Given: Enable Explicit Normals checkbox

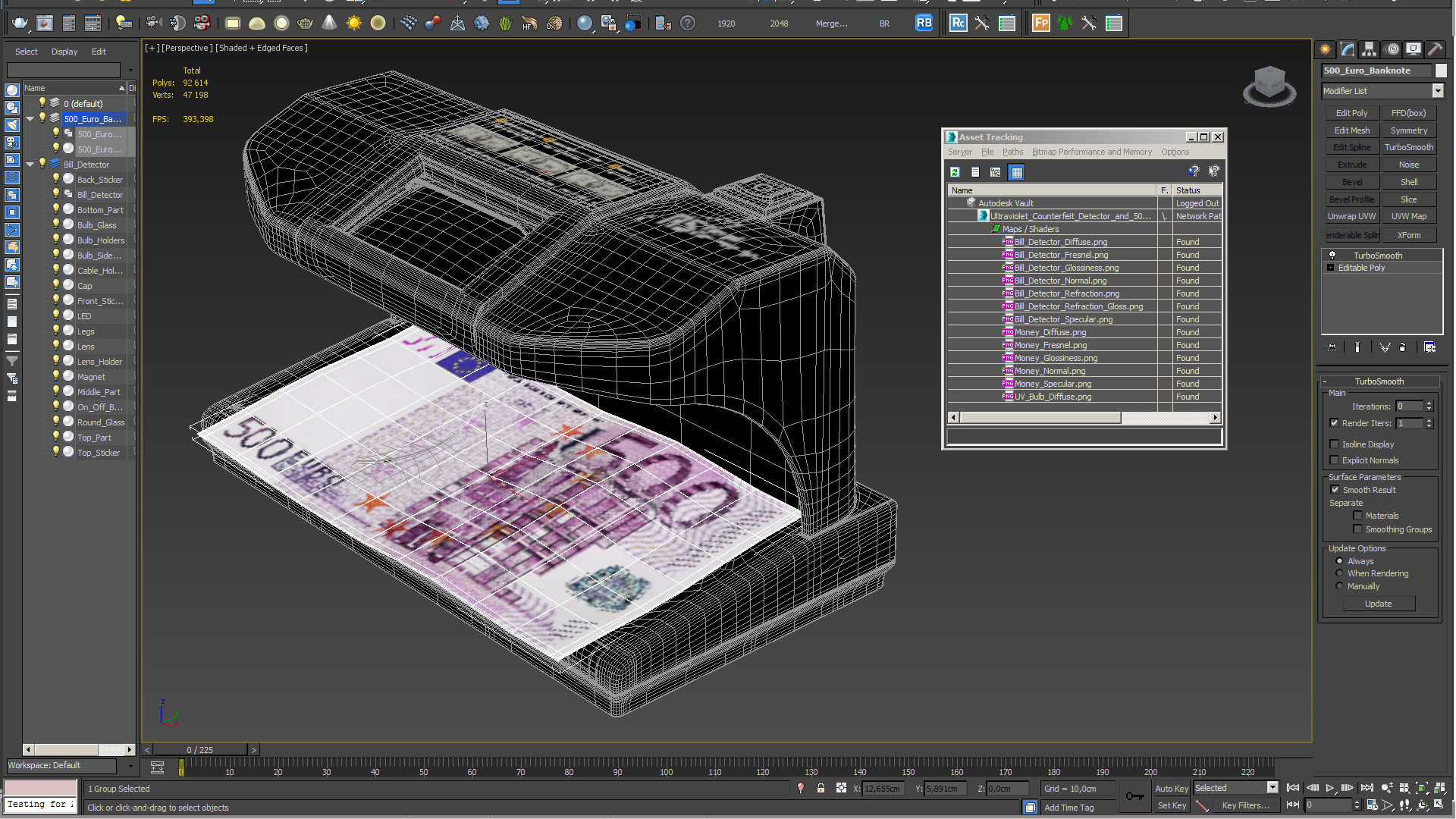Looking at the screenshot, I should click(x=1334, y=460).
